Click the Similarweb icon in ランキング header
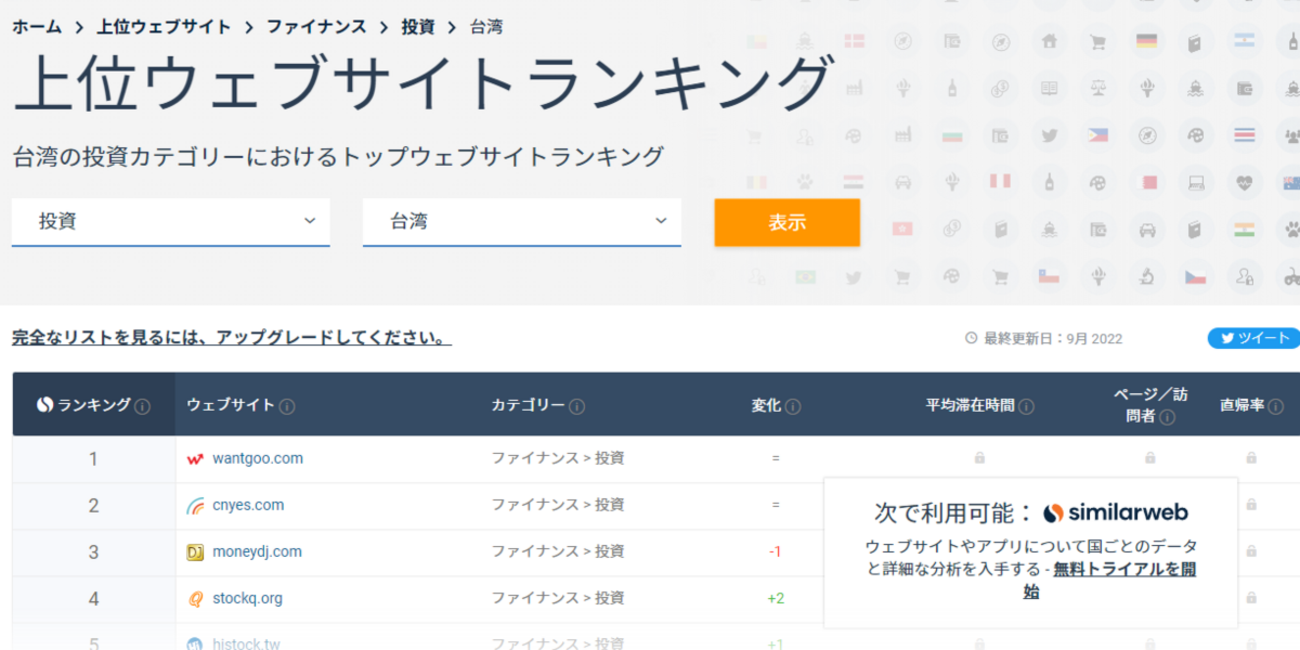 click(x=44, y=405)
